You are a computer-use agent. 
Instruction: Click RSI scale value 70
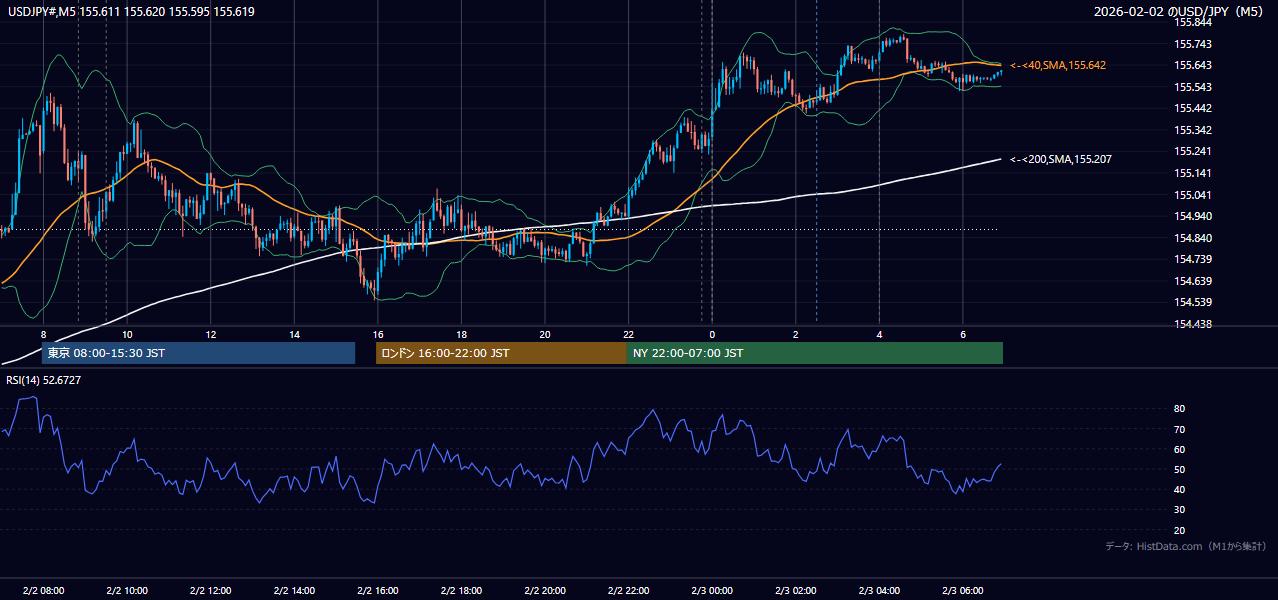tap(1180, 429)
